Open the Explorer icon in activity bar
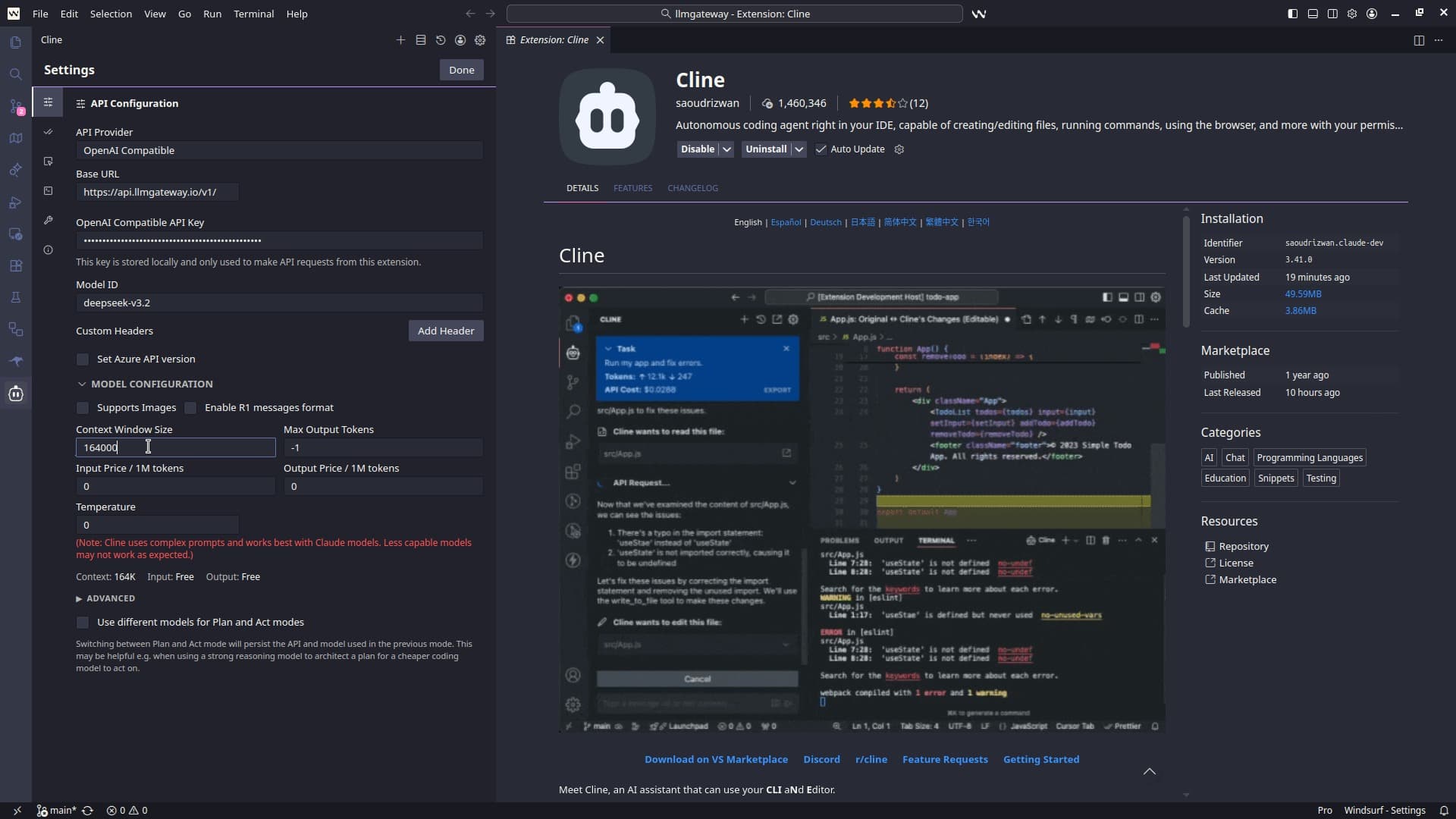This screenshot has width=1456, height=819. [x=16, y=42]
